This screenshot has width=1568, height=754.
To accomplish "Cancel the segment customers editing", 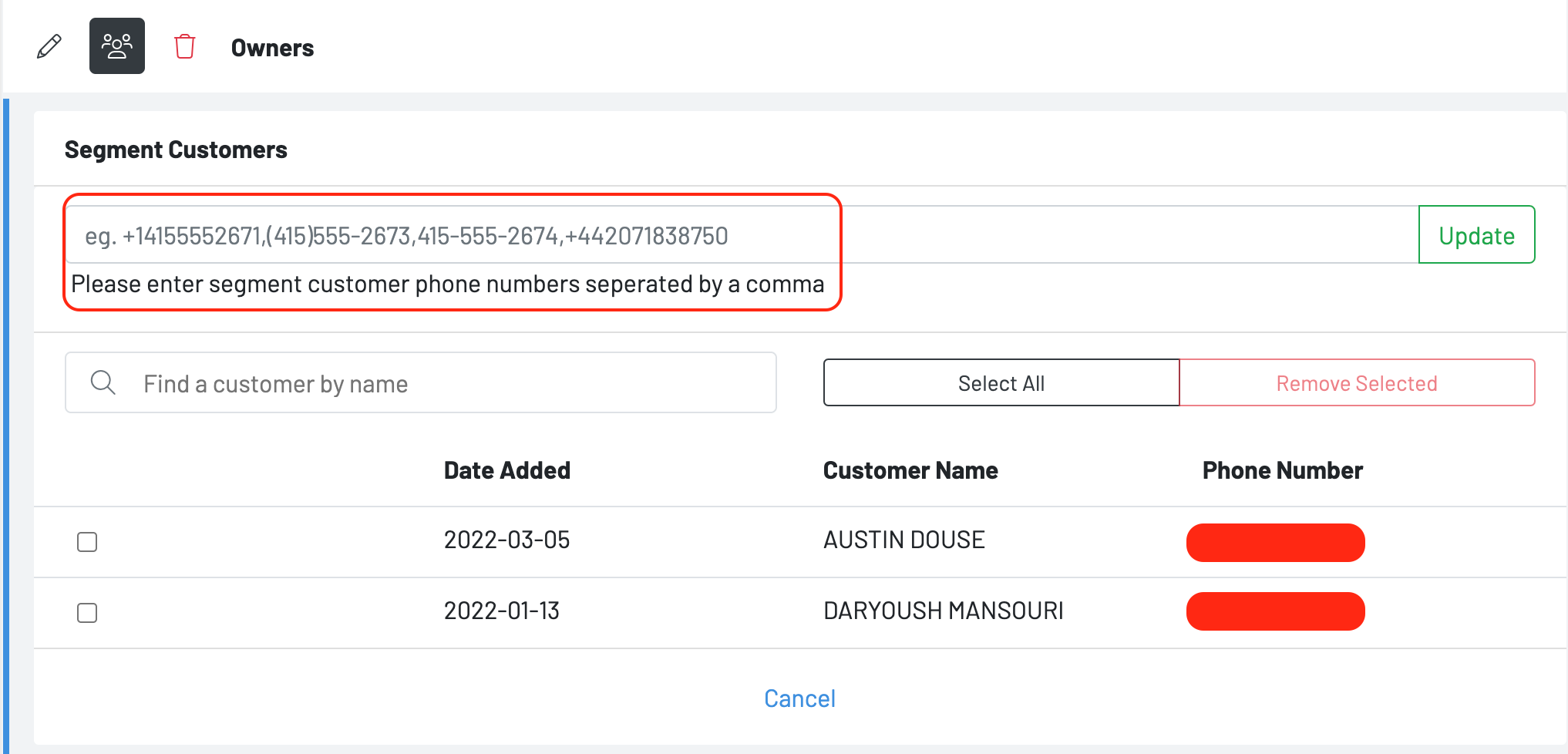I will pos(799,698).
